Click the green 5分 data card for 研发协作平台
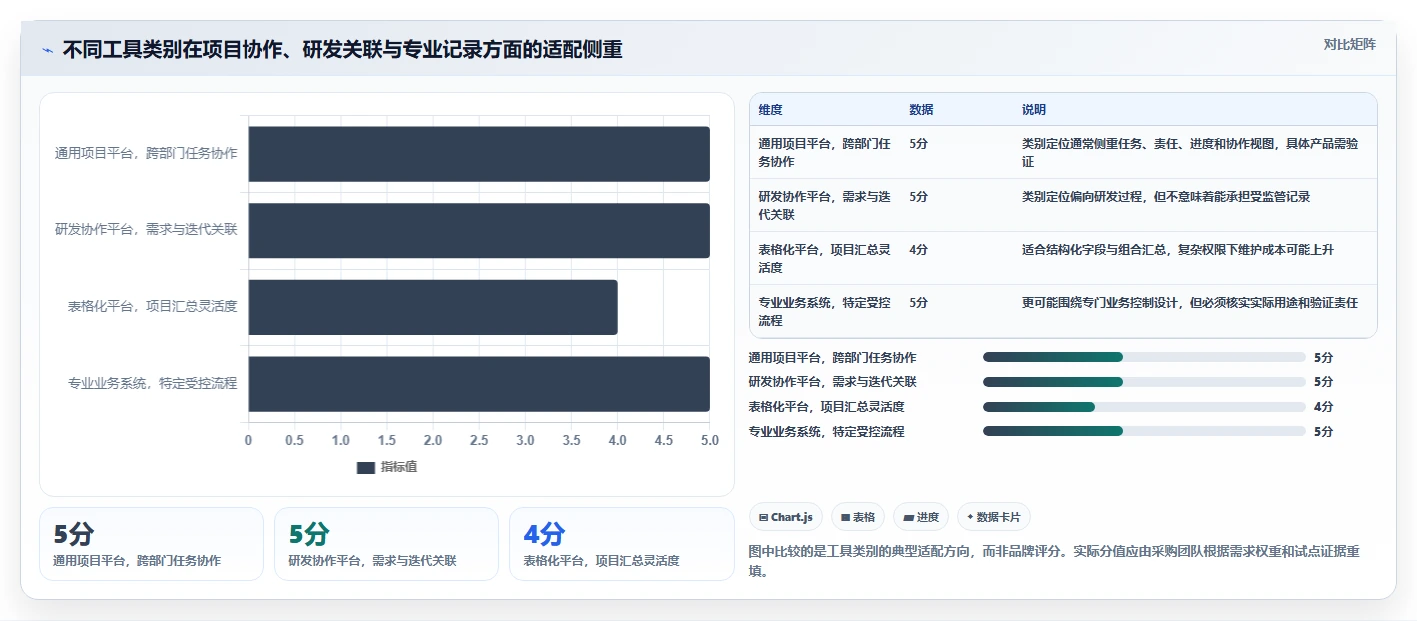This screenshot has height=621, width=1417. 386,544
